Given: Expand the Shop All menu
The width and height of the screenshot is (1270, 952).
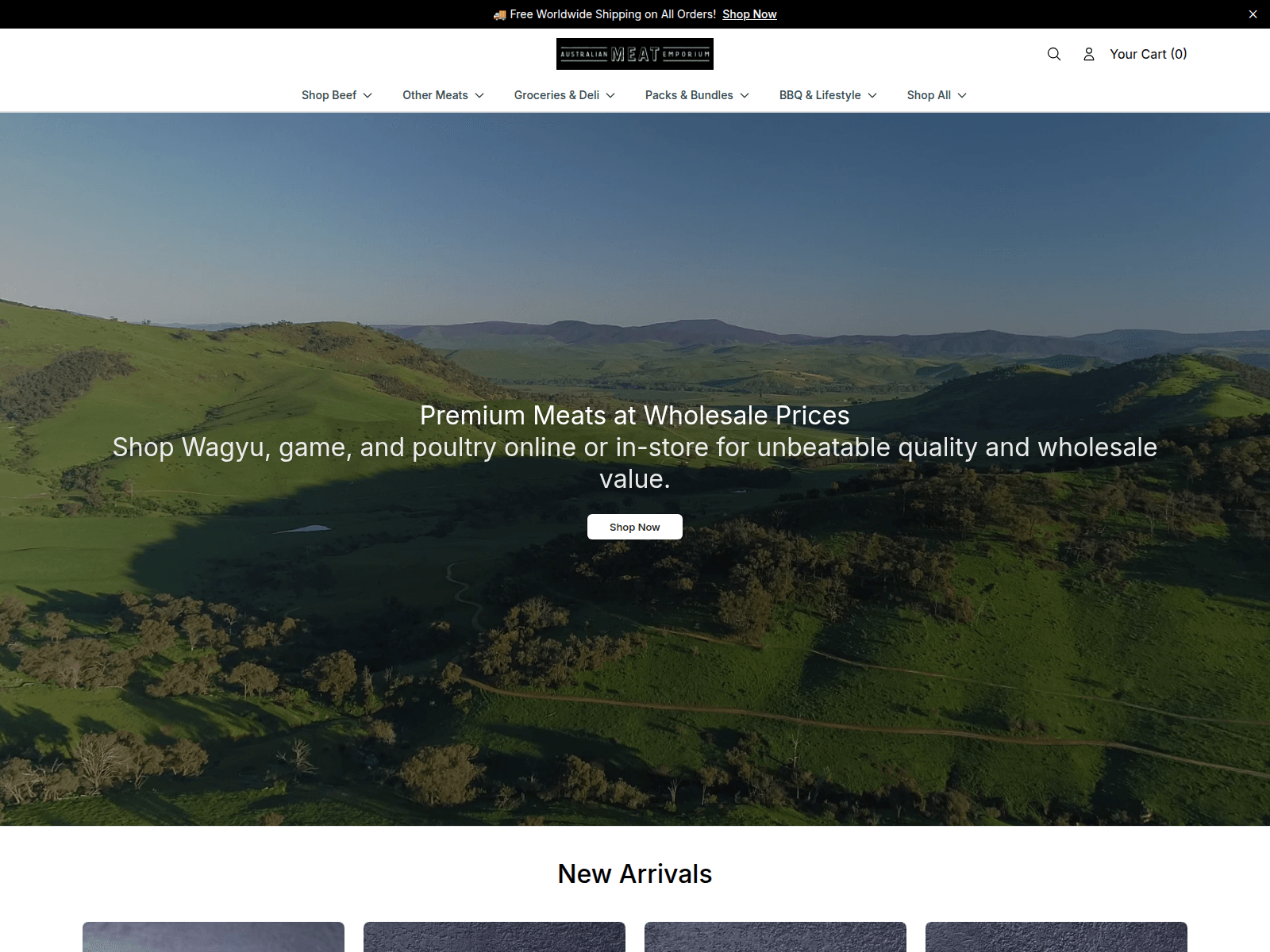Looking at the screenshot, I should tap(937, 95).
